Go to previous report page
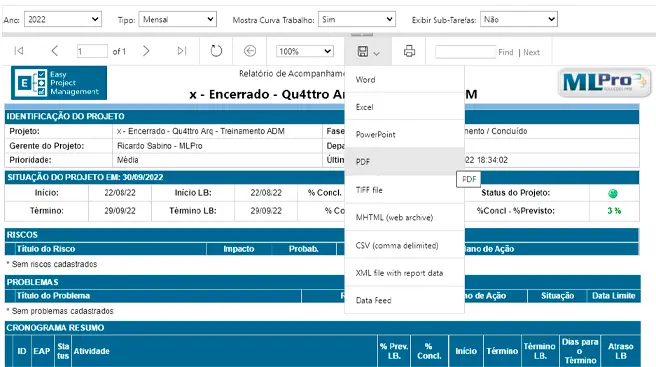The width and height of the screenshot is (656, 367). click(54, 51)
